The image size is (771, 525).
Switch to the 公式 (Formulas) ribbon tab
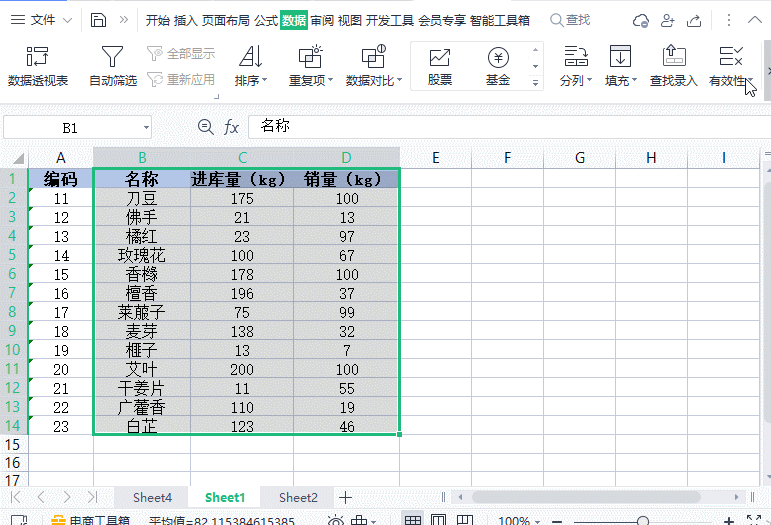[265, 20]
